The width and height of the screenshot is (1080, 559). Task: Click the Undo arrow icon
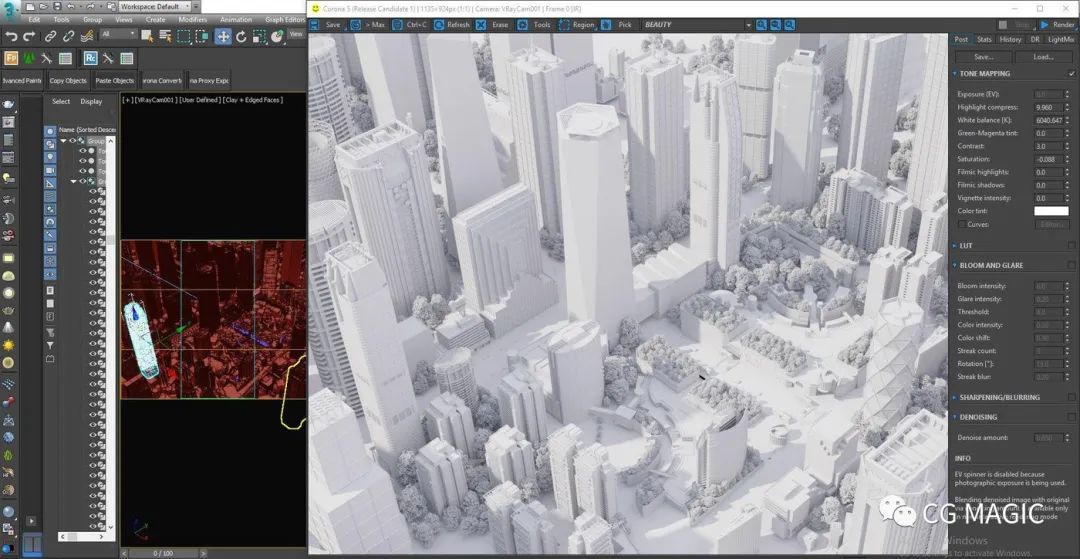[x=10, y=36]
